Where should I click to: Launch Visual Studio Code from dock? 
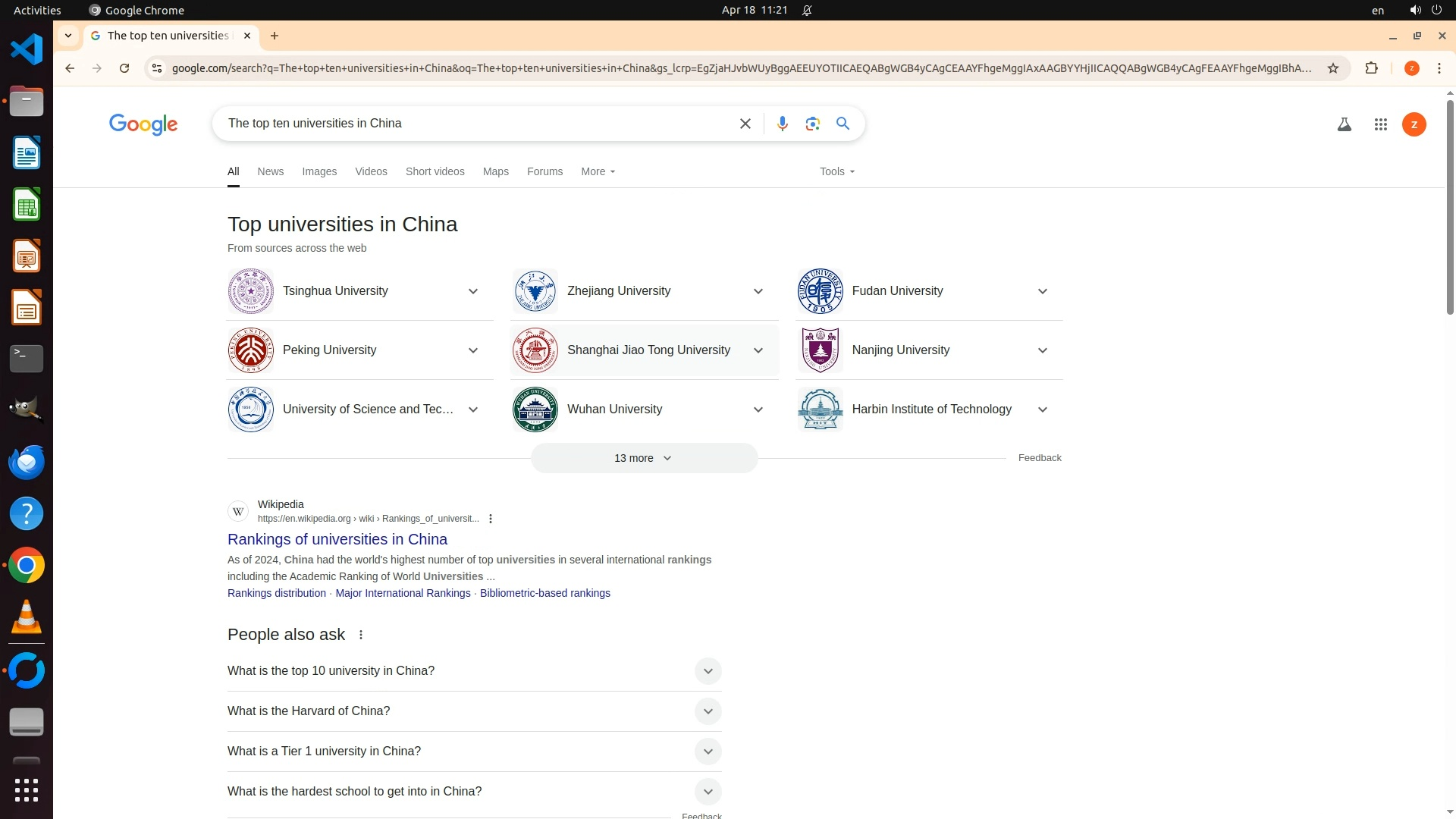tap(27, 50)
